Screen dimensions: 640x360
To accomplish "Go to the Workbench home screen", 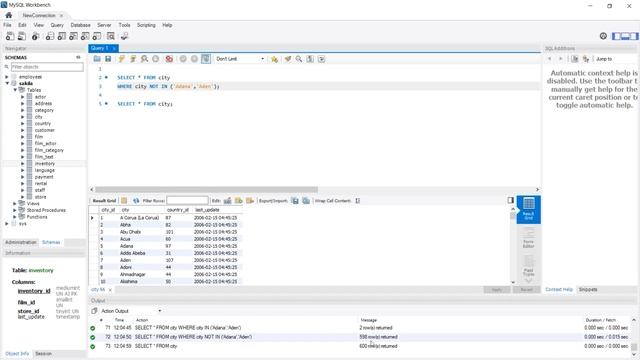I will tap(9, 15).
